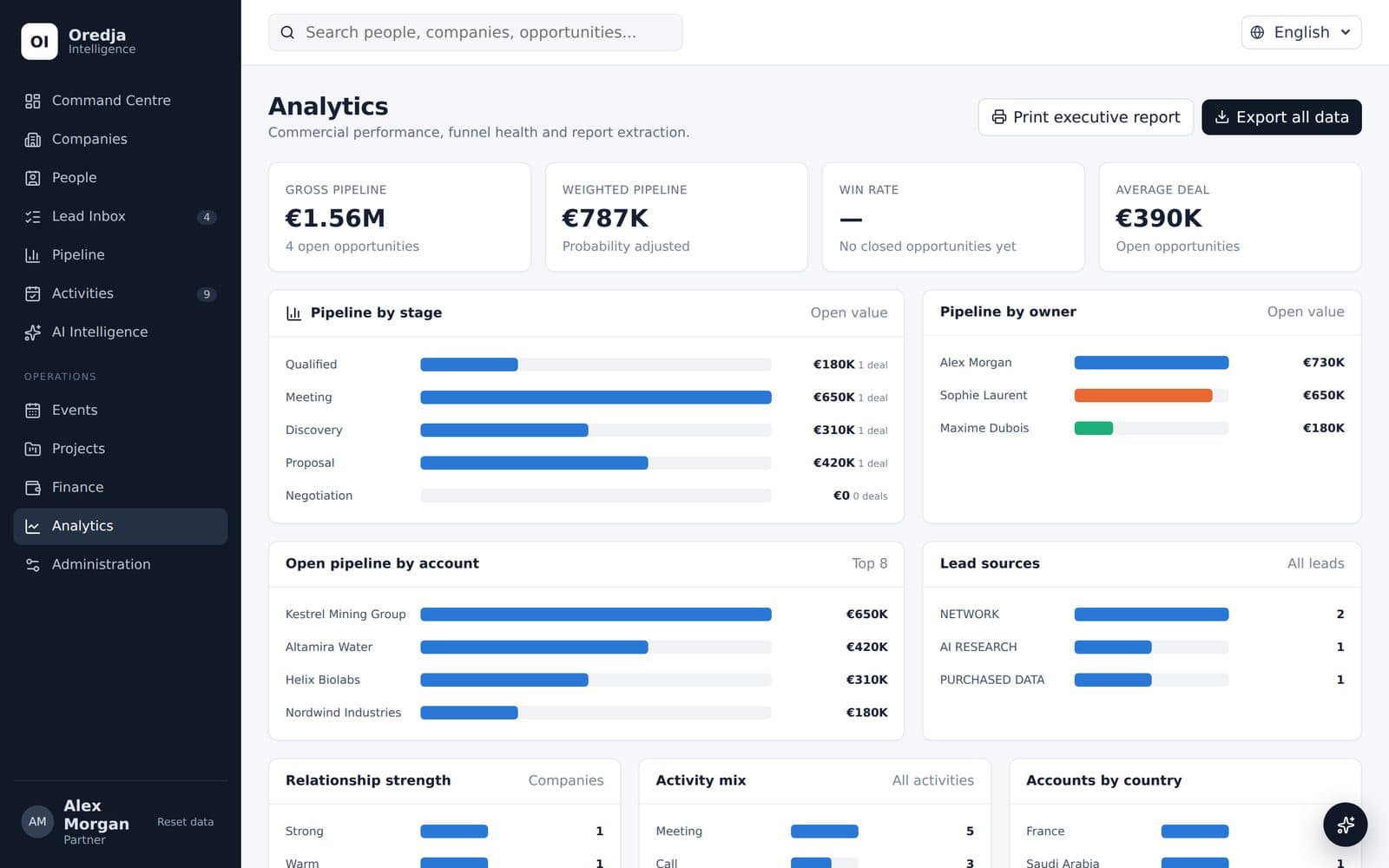This screenshot has height=868, width=1389.
Task: Click the AI RESEARCH lead source label
Action: pyautogui.click(x=978, y=648)
